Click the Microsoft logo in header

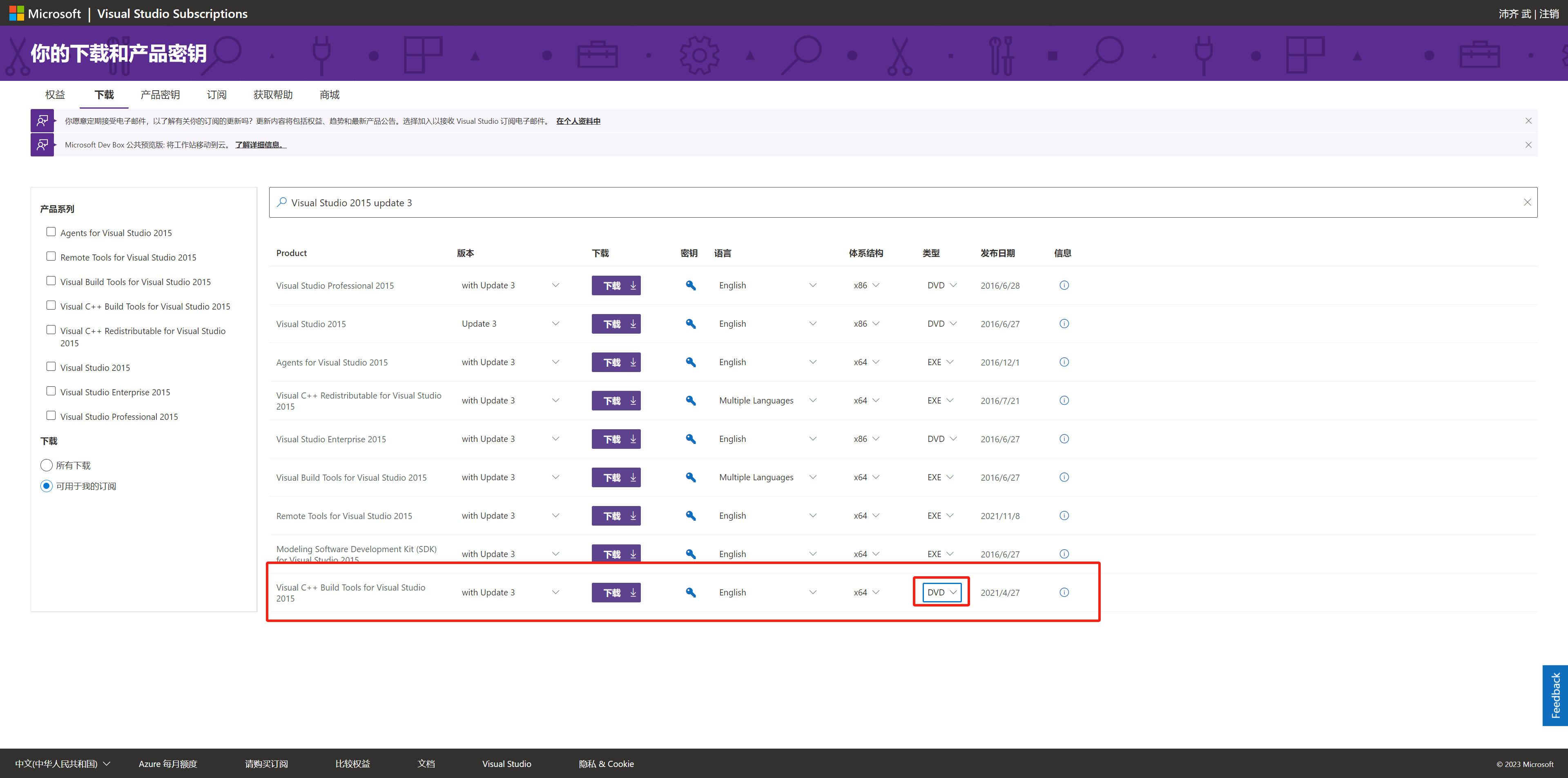45,13
